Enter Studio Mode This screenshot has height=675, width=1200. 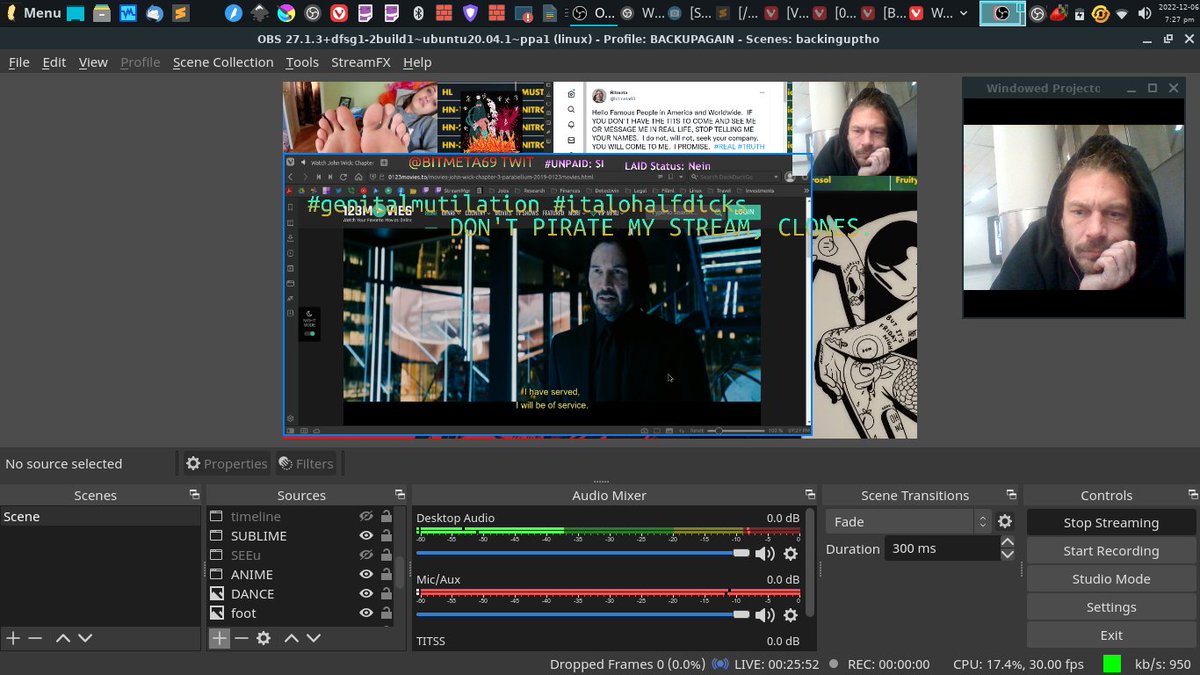(x=1111, y=578)
